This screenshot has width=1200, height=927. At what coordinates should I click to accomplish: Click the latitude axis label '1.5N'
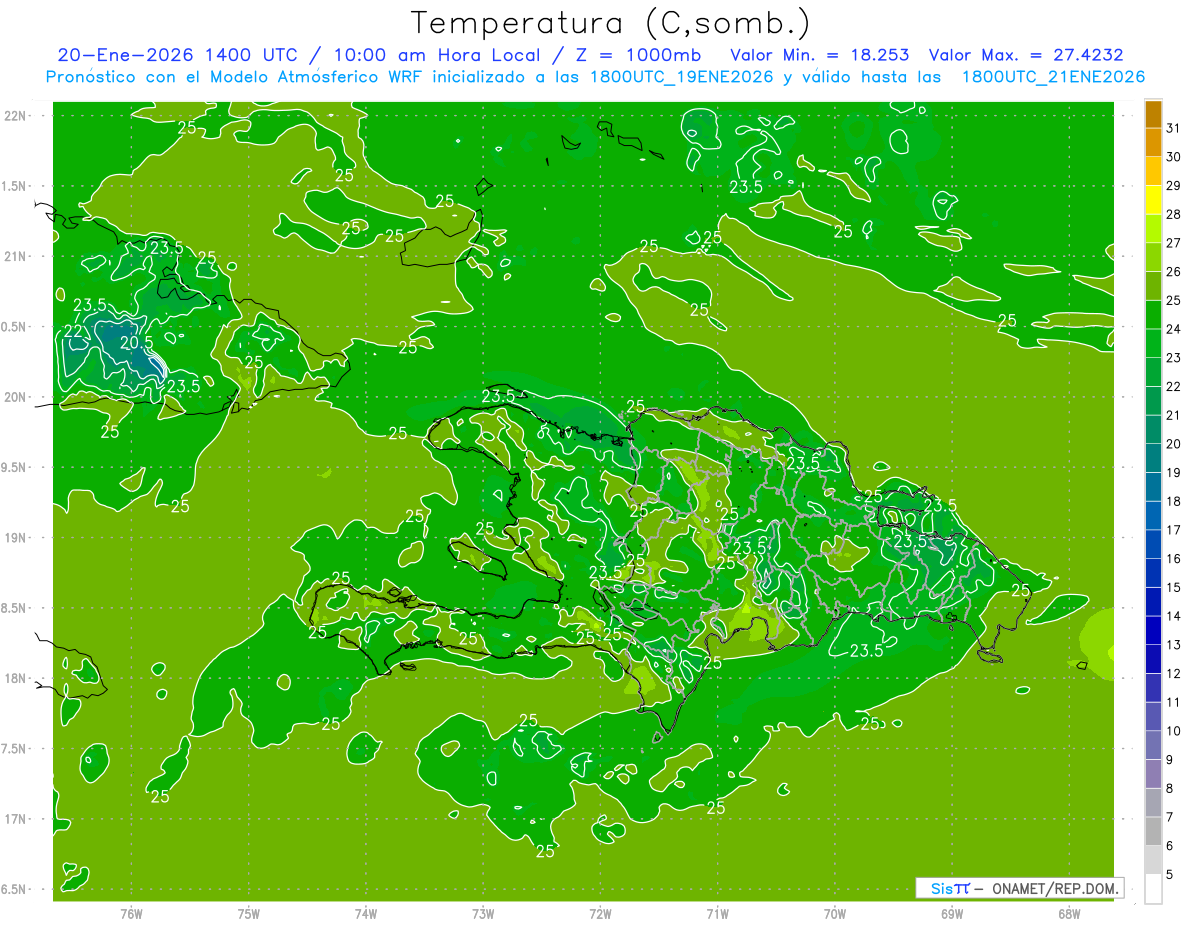coord(15,186)
